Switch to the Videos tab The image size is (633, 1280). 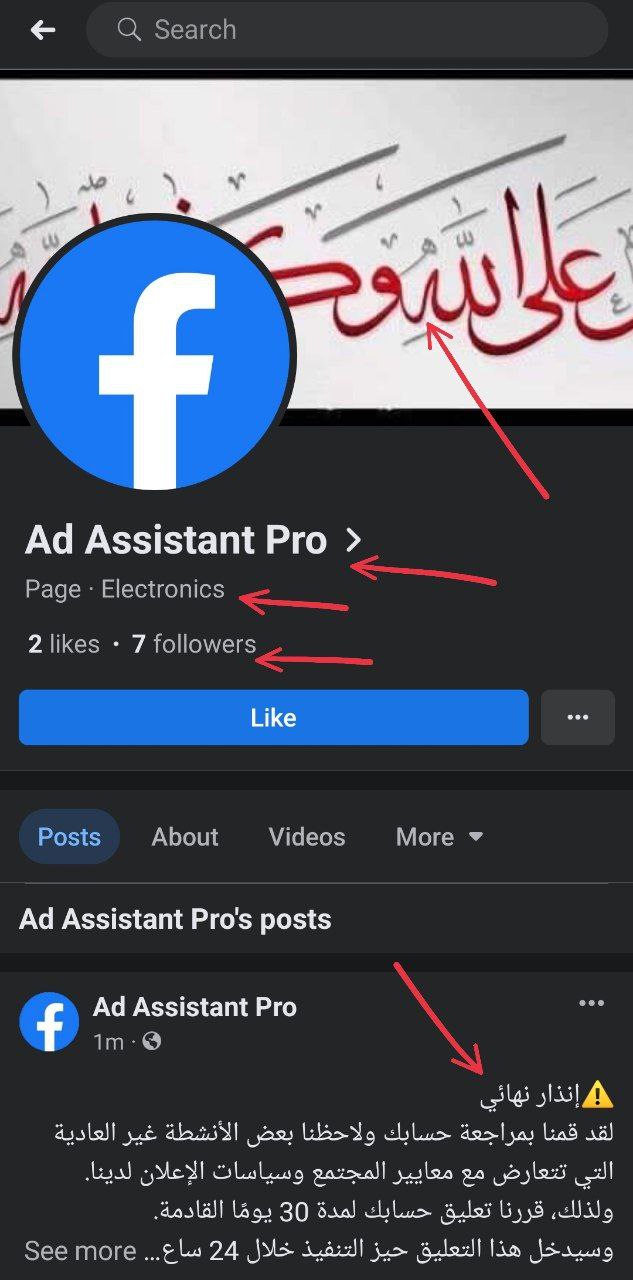point(307,837)
